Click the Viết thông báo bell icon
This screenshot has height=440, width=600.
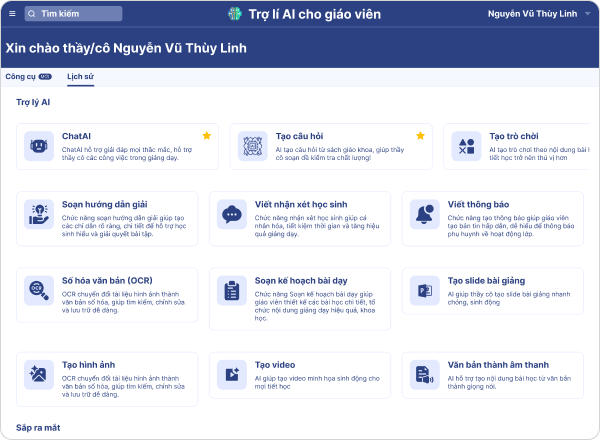[x=425, y=213]
